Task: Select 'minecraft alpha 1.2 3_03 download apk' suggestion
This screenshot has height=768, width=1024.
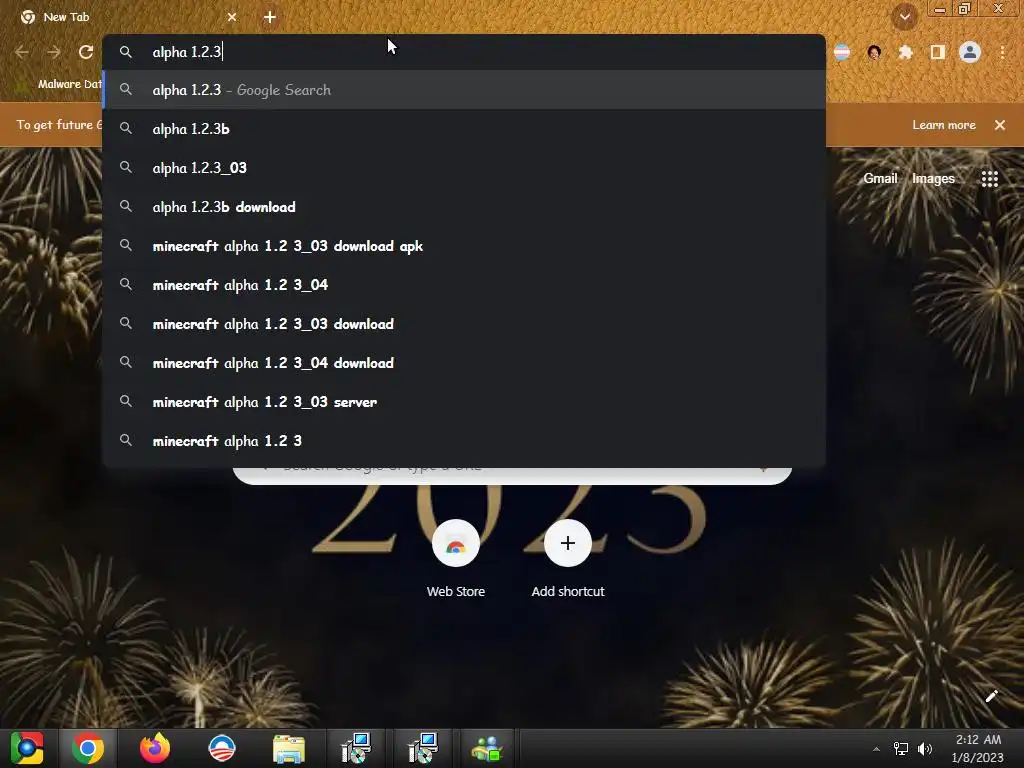Action: click(x=464, y=246)
